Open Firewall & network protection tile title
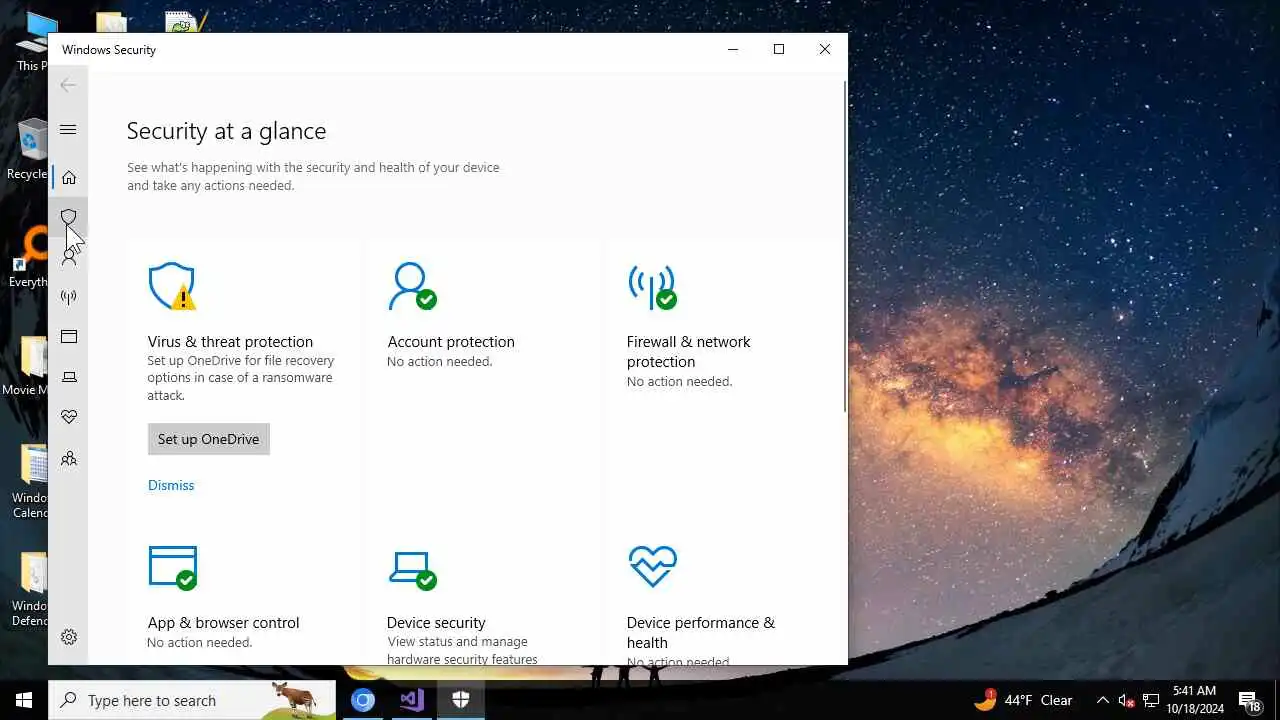Screen dimensions: 1280x720 [688, 352]
